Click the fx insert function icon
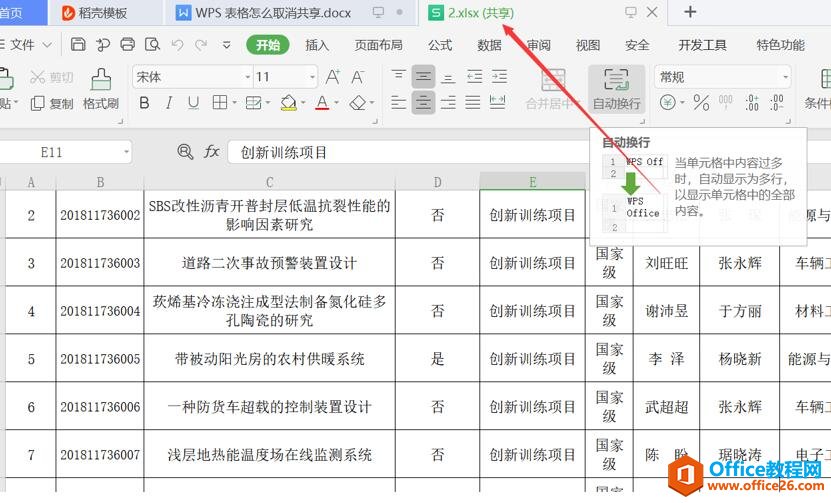Screen dimensions: 831x503 pos(211,152)
